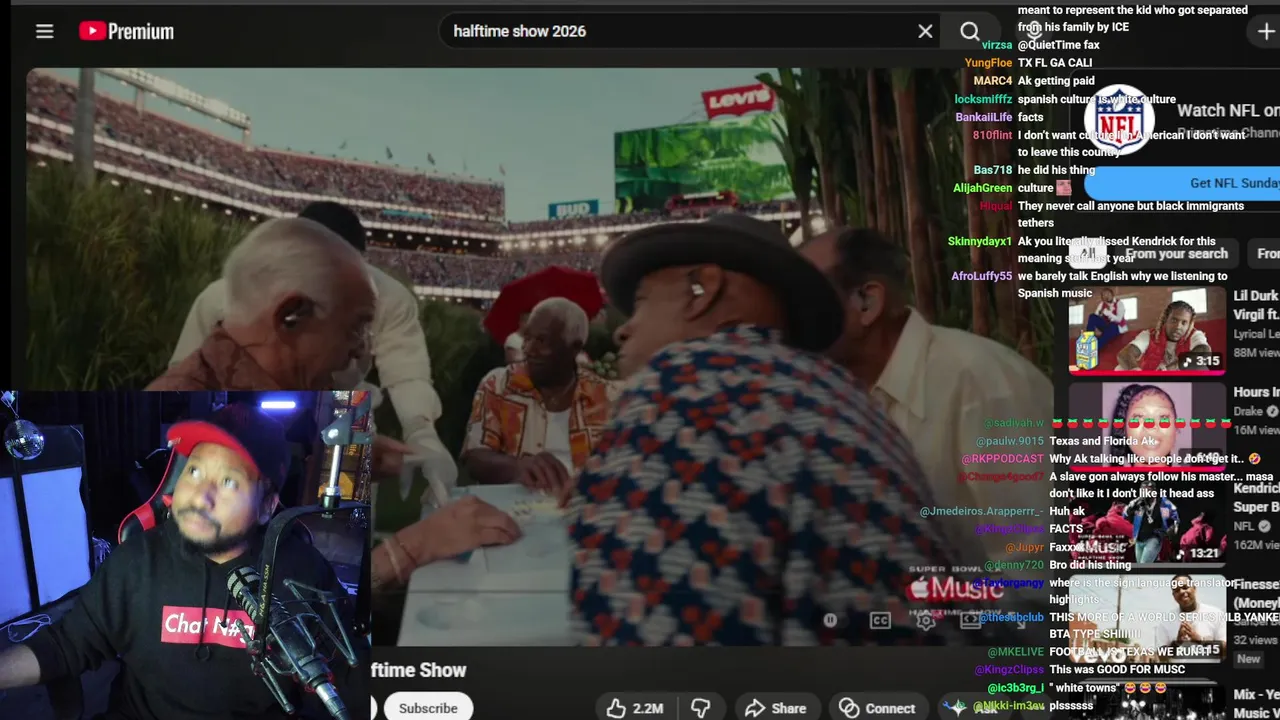This screenshot has width=1280, height=720.
Task: Click chat username @KingzClipss
Action: pos(1008,670)
